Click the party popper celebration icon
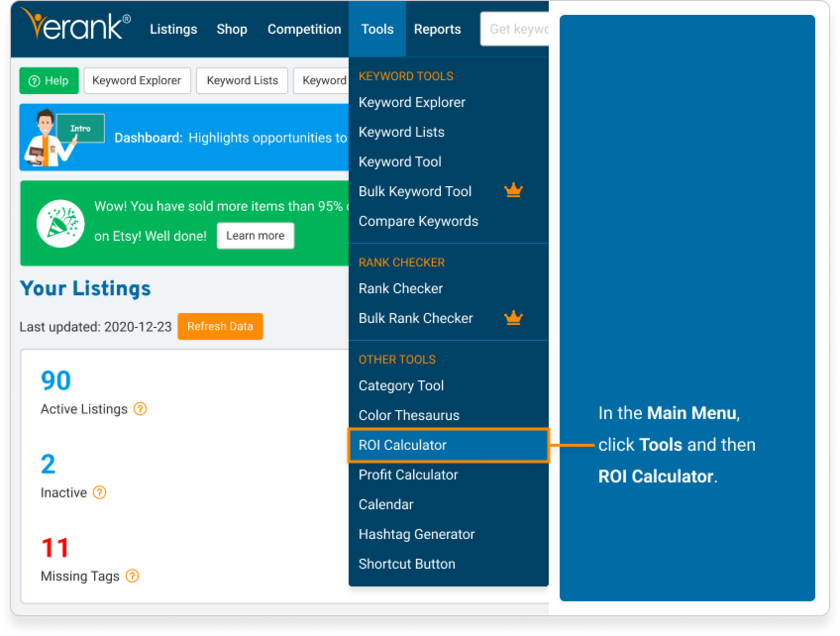840x636 pixels. pyautogui.click(x=61, y=223)
